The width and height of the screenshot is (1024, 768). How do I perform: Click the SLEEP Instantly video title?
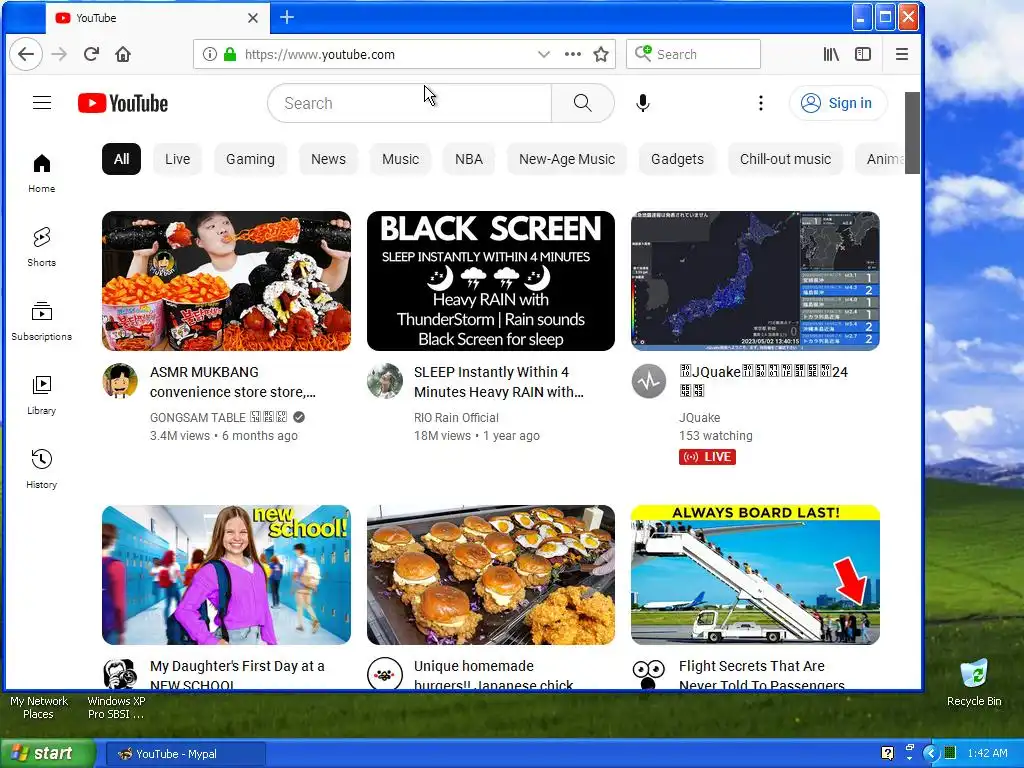498,382
